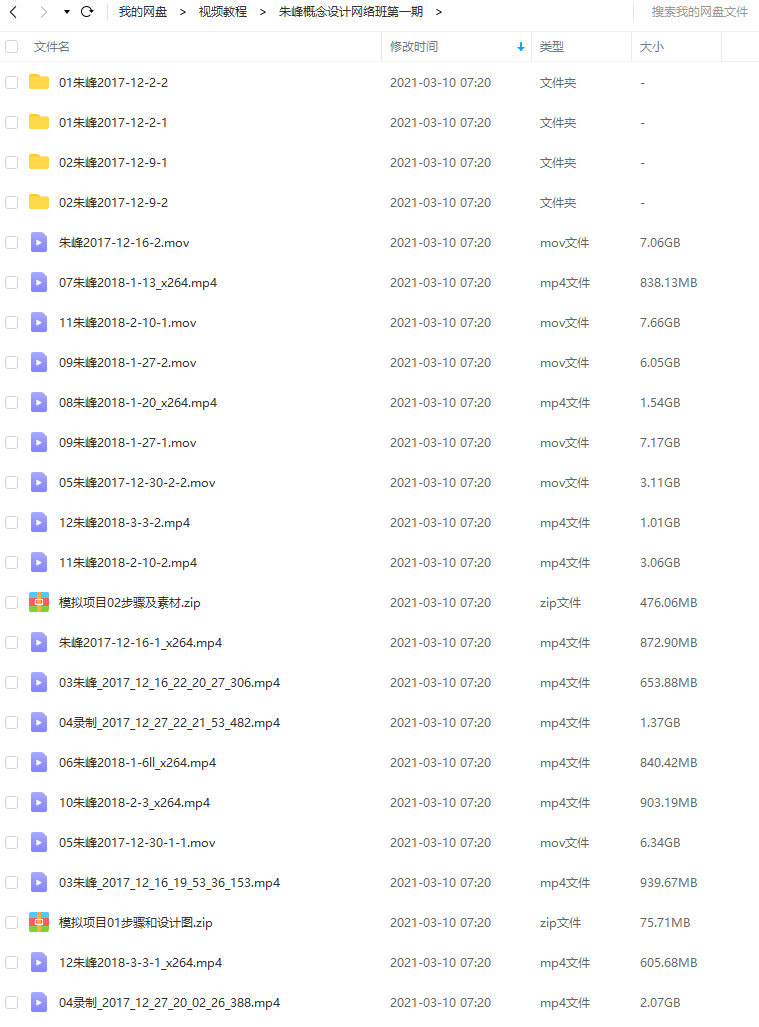
Task: Toggle sort order arrow on 修改时间 column
Action: tap(521, 47)
